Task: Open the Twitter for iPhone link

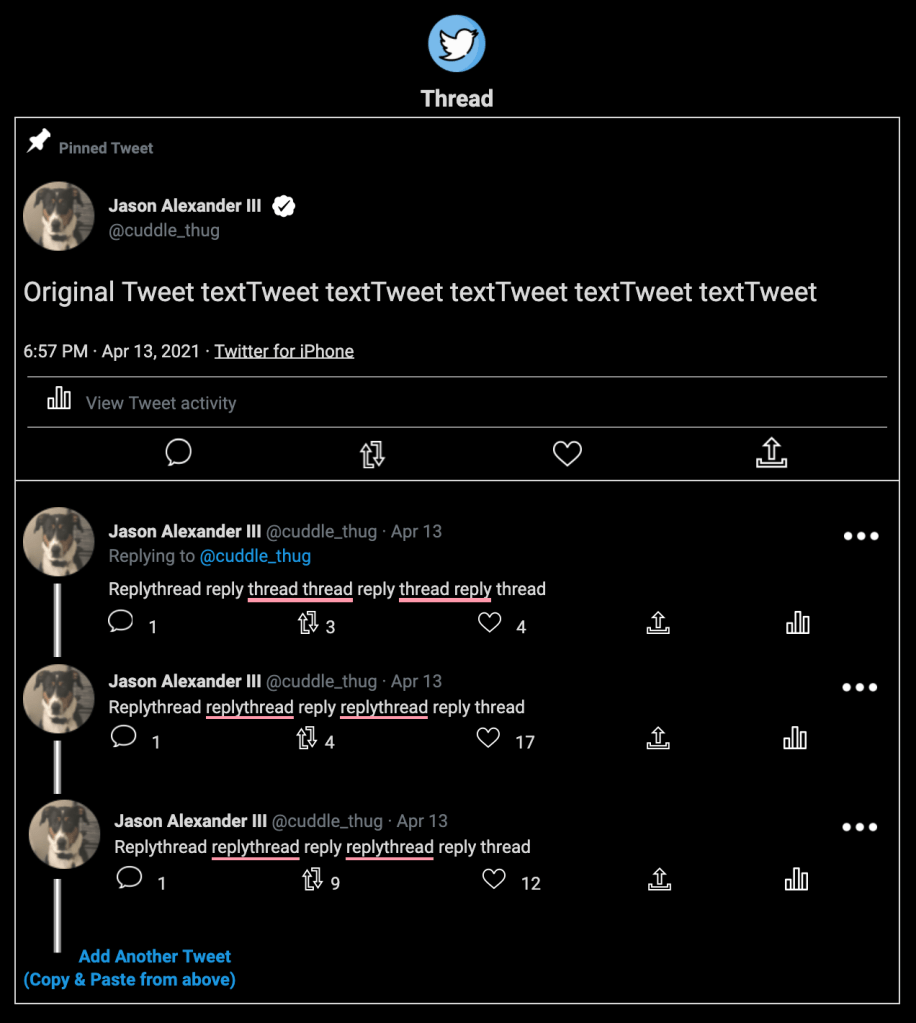Action: [284, 351]
